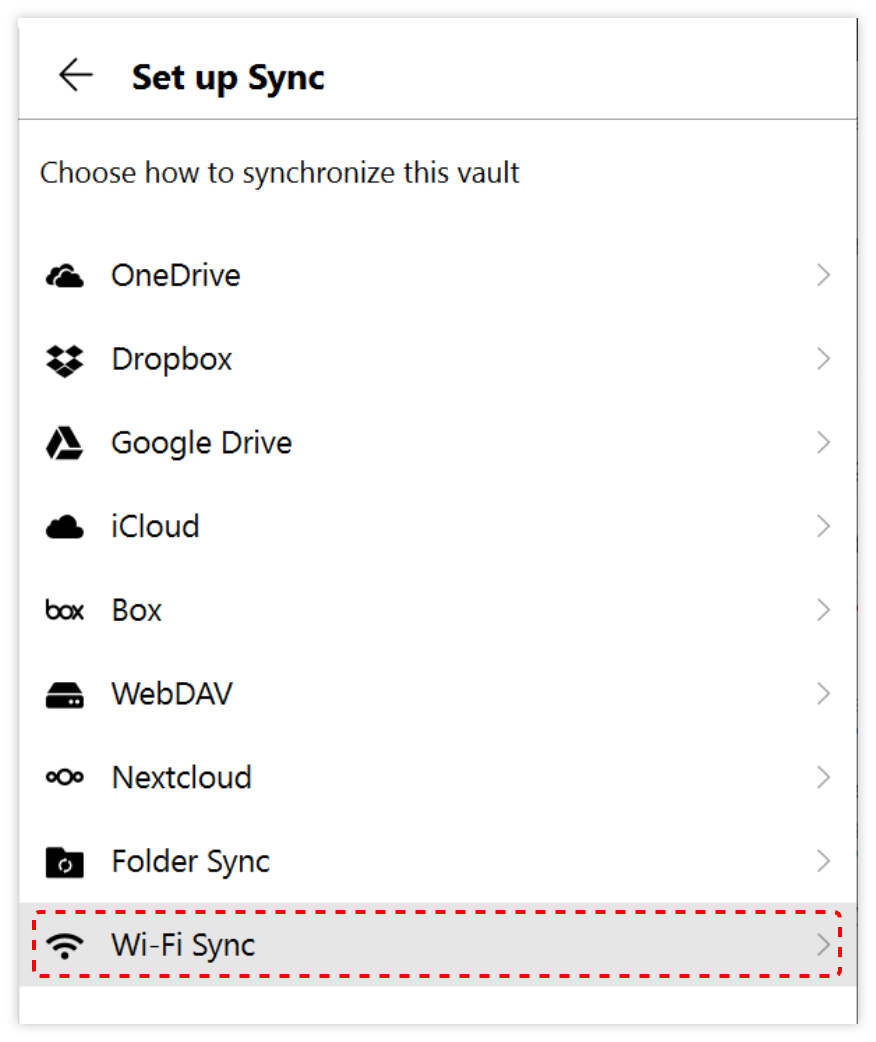Click the Dropbox logo icon
Viewport: 876px width, 1042px height.
[x=64, y=361]
